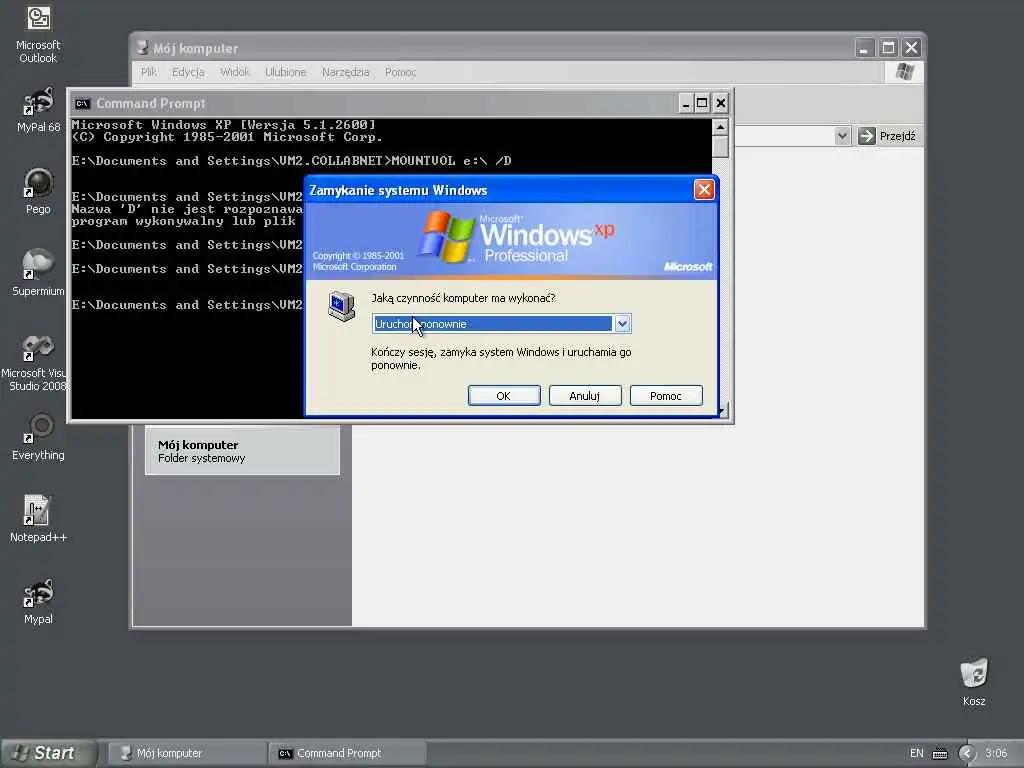Launch MyPal 68 desktop shortcut

pyautogui.click(x=38, y=110)
